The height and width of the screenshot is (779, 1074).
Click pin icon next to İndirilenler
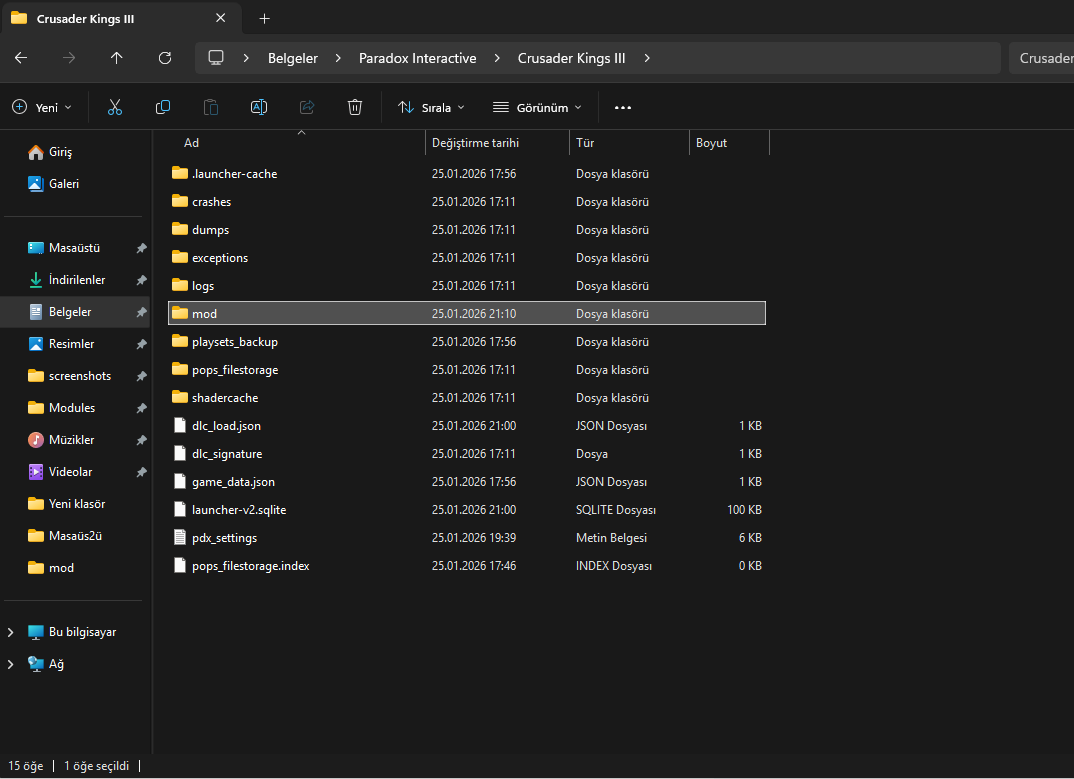tap(141, 280)
